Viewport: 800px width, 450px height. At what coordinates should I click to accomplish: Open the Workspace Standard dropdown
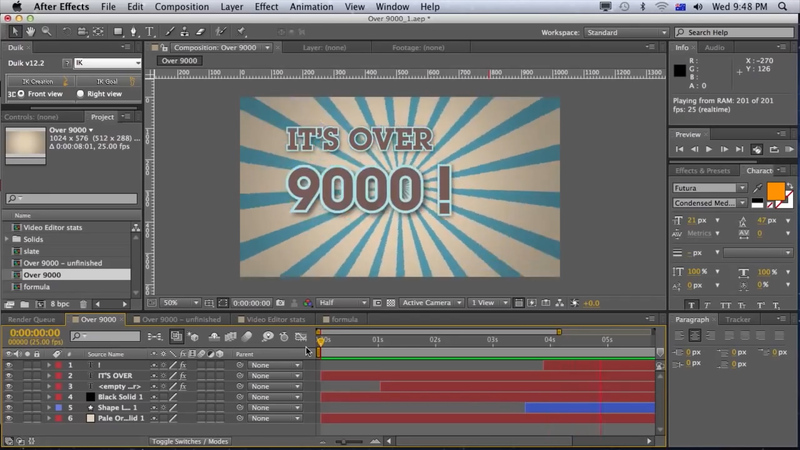[x=627, y=32]
